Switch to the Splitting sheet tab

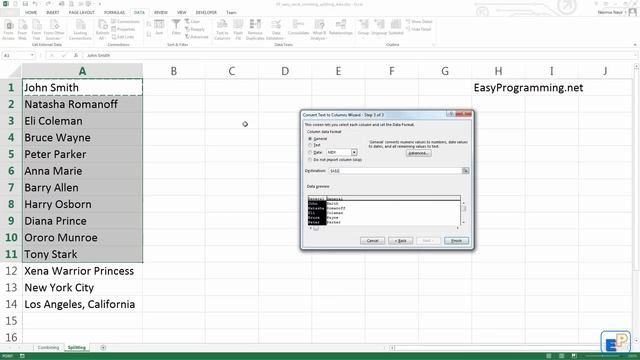point(77,347)
